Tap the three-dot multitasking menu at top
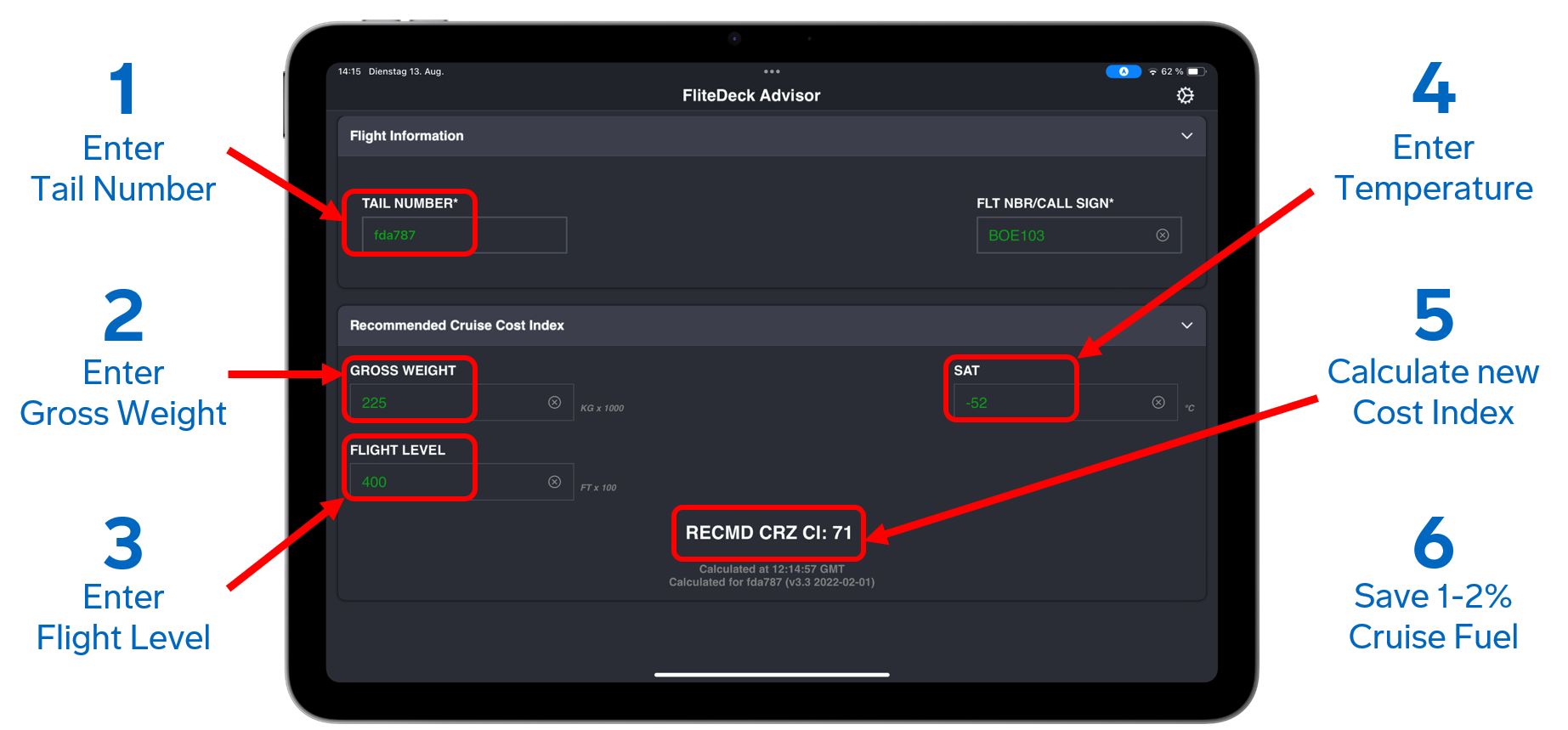This screenshot has width=1568, height=730. point(772,71)
